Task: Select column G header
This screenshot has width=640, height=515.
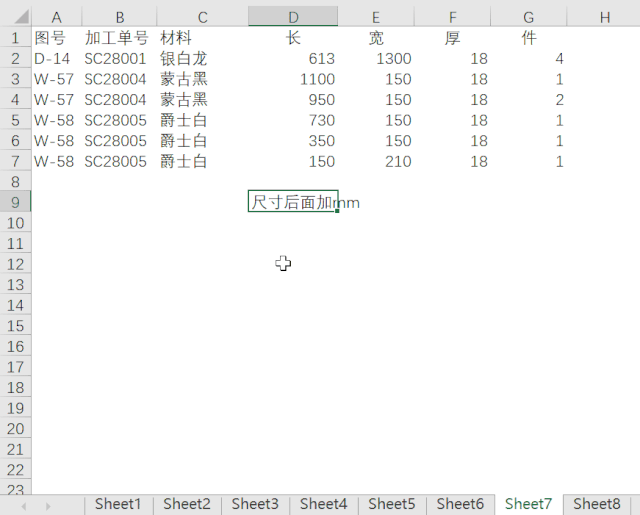Action: tap(529, 17)
